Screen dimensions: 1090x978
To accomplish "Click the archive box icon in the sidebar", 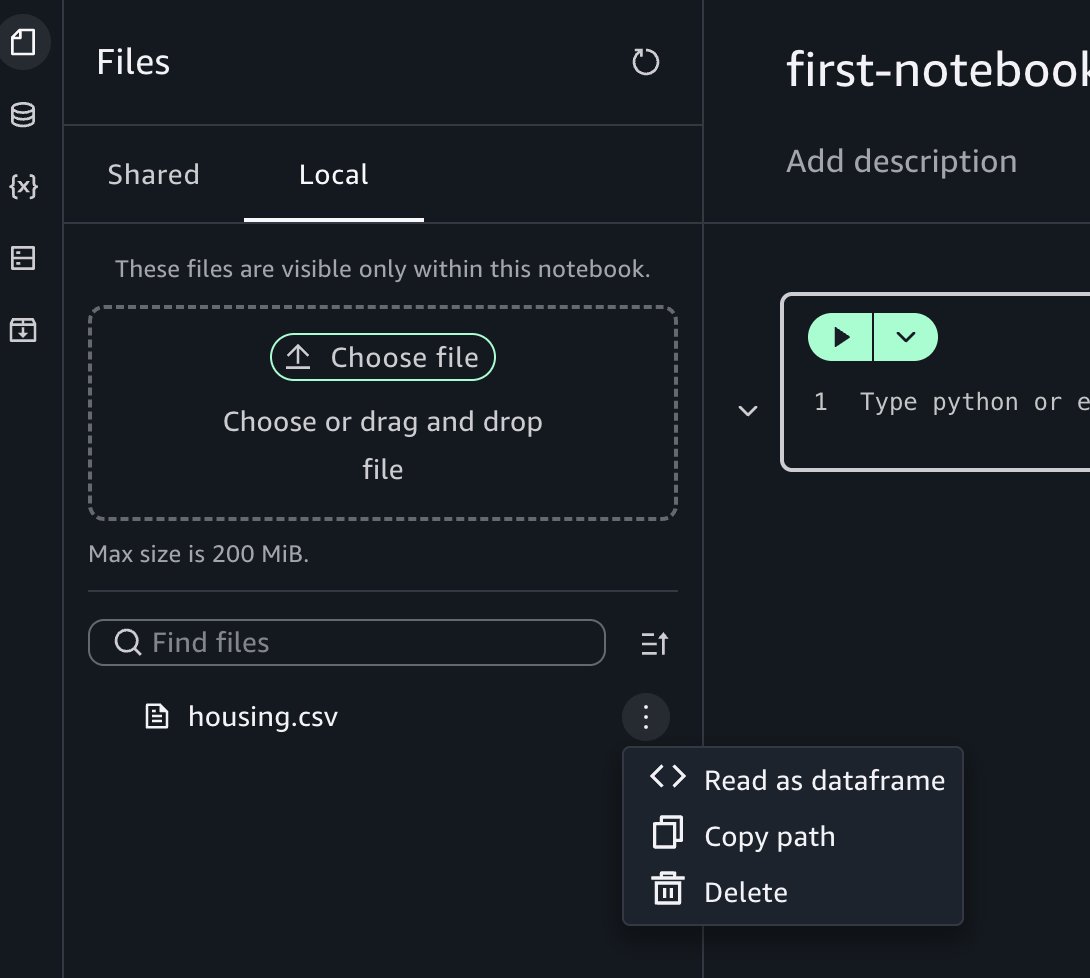I will tap(23, 329).
